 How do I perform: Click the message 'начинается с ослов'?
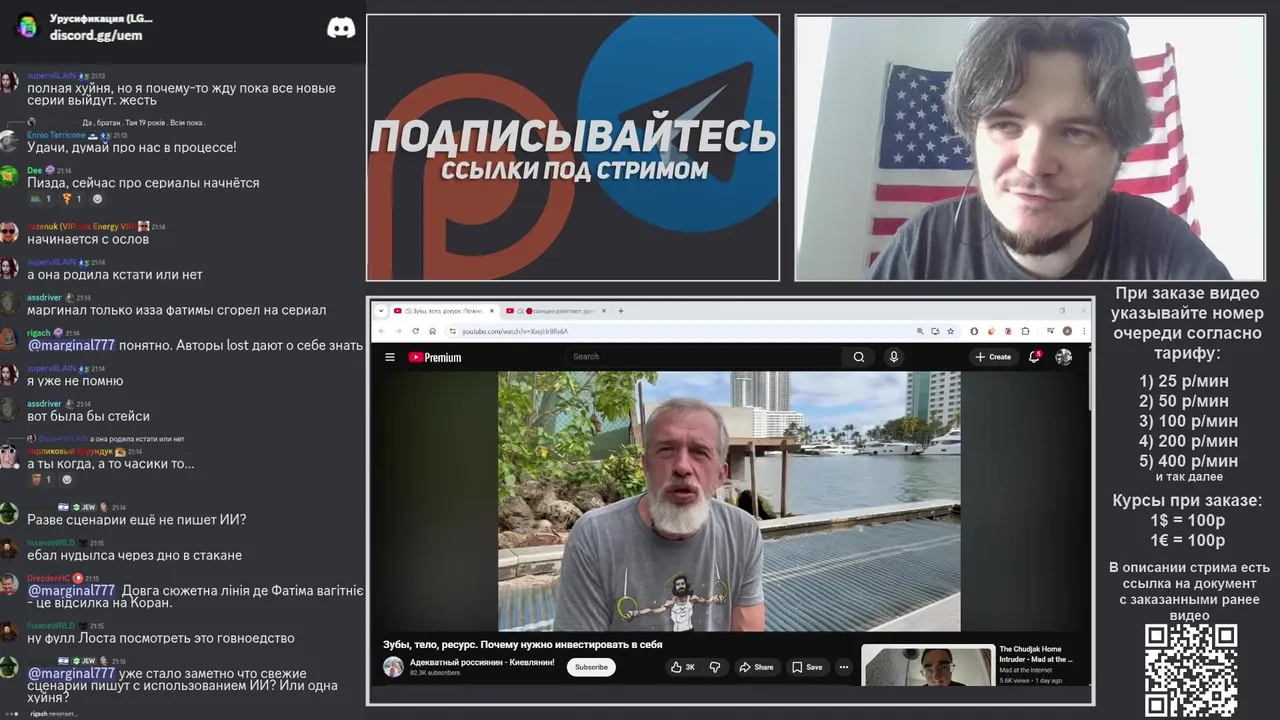(x=88, y=239)
